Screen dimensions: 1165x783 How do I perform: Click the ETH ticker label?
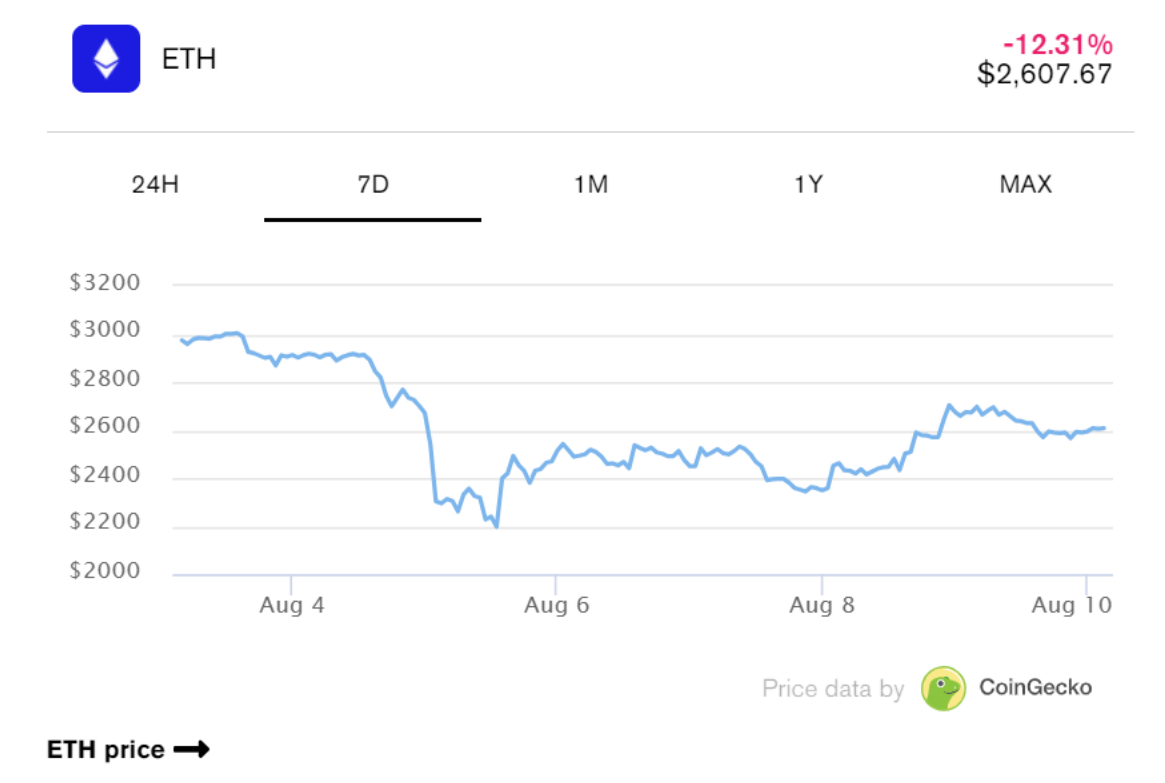point(189,59)
